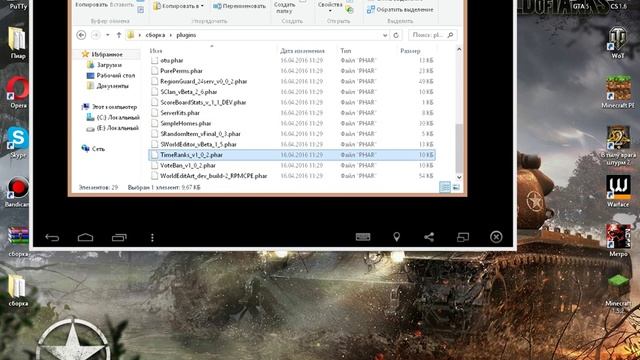Tap the Android home button
This screenshot has height=360, width=640.
tap(85, 237)
